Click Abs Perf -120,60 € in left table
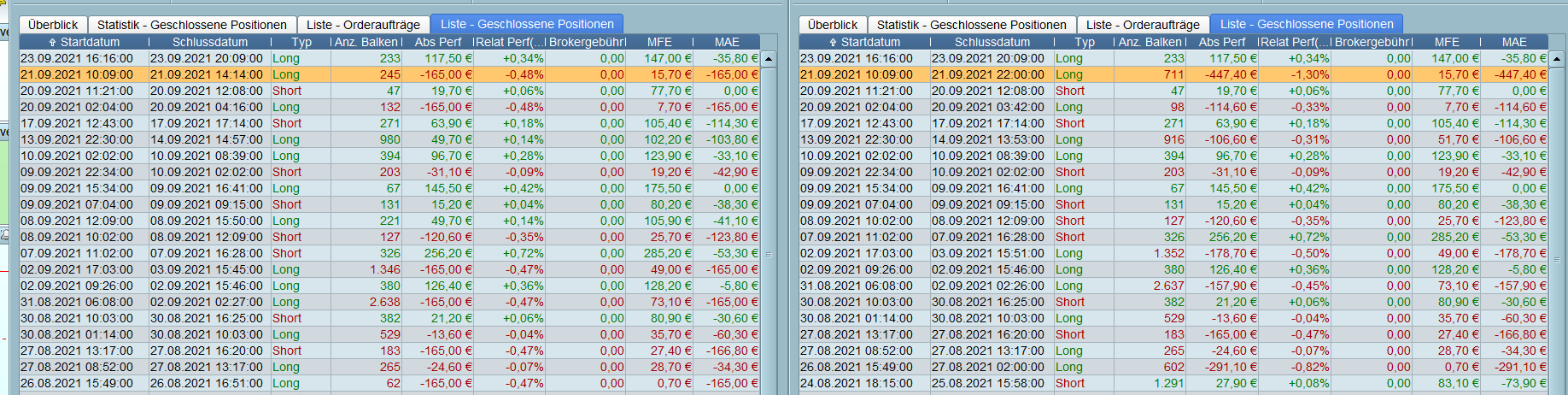Screen dimensions: 1568x395 point(446,237)
